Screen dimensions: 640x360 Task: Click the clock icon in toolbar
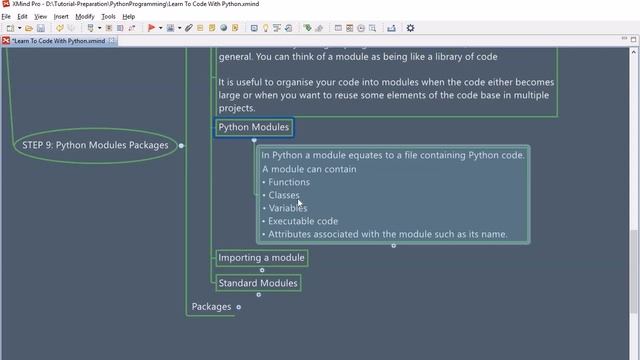pos(361,28)
